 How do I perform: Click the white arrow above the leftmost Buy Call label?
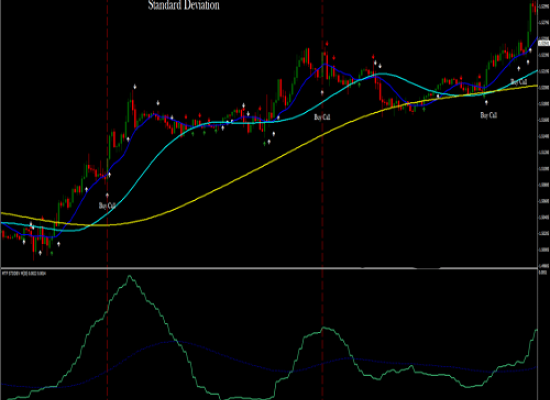pyautogui.click(x=107, y=195)
